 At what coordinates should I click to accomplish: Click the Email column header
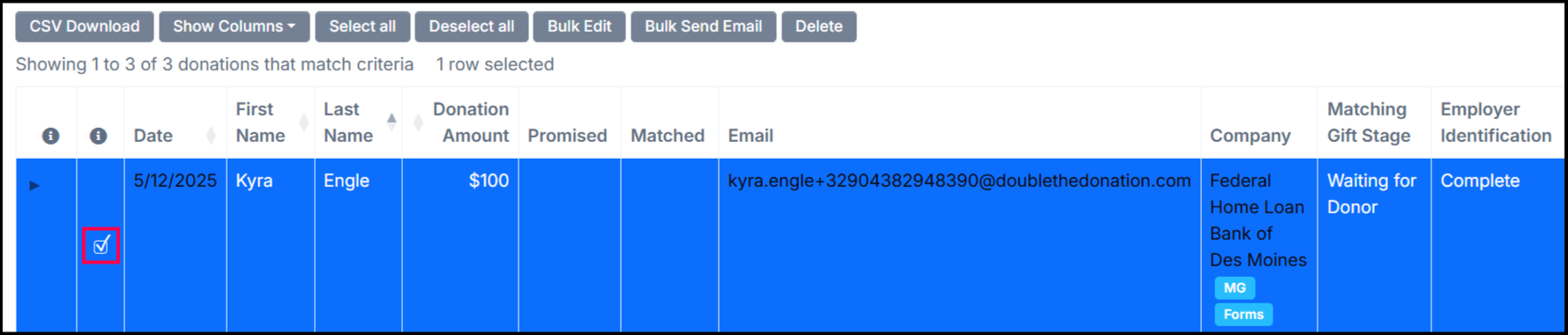[750, 136]
